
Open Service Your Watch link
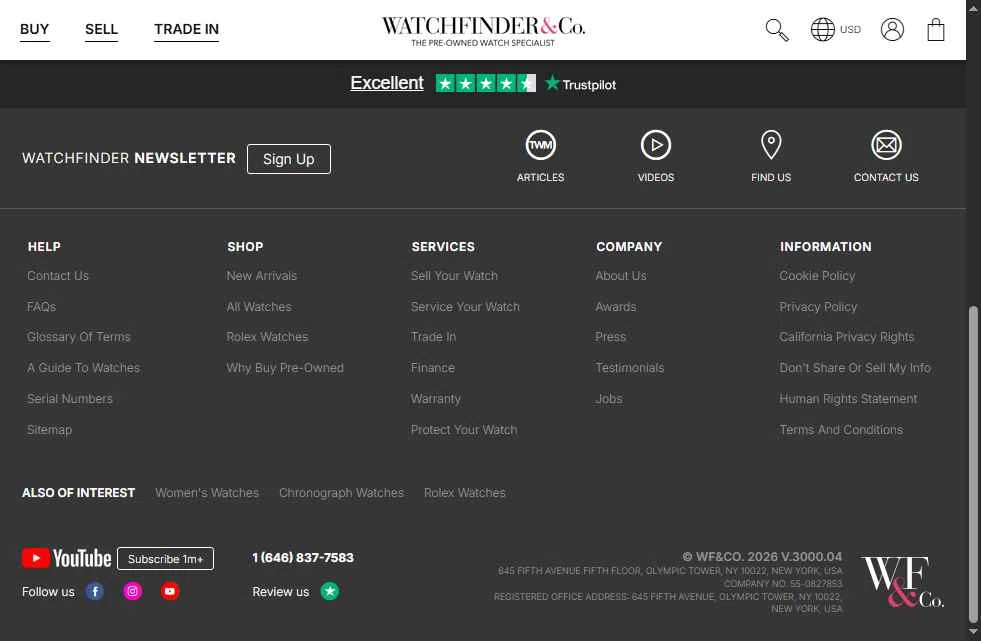pyautogui.click(x=465, y=306)
